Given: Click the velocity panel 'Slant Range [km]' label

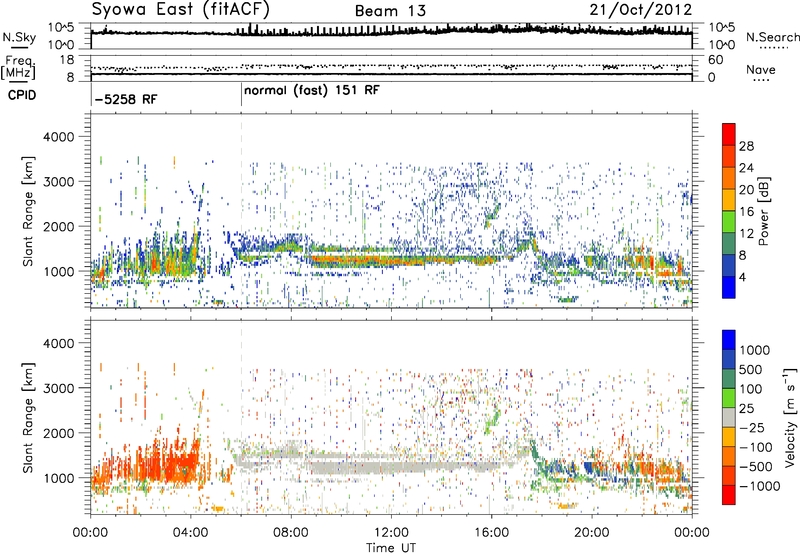Looking at the screenshot, I should [x=28, y=418].
